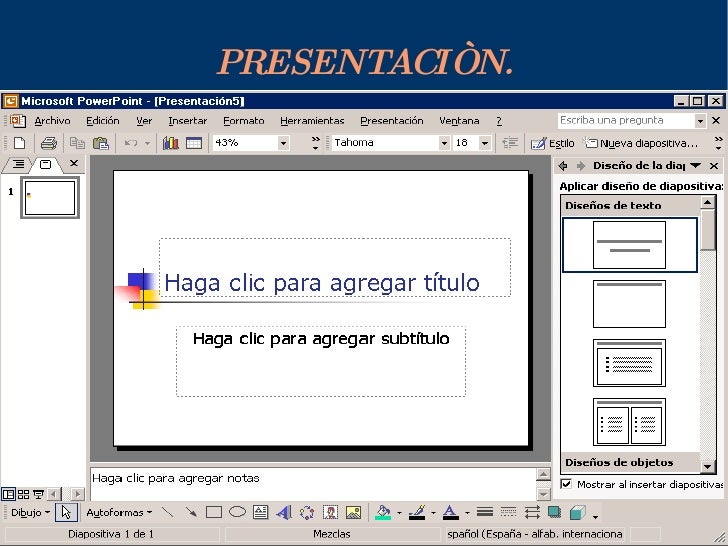The image size is (728, 546).
Task: Open the arrow style icon
Action: tap(532, 512)
